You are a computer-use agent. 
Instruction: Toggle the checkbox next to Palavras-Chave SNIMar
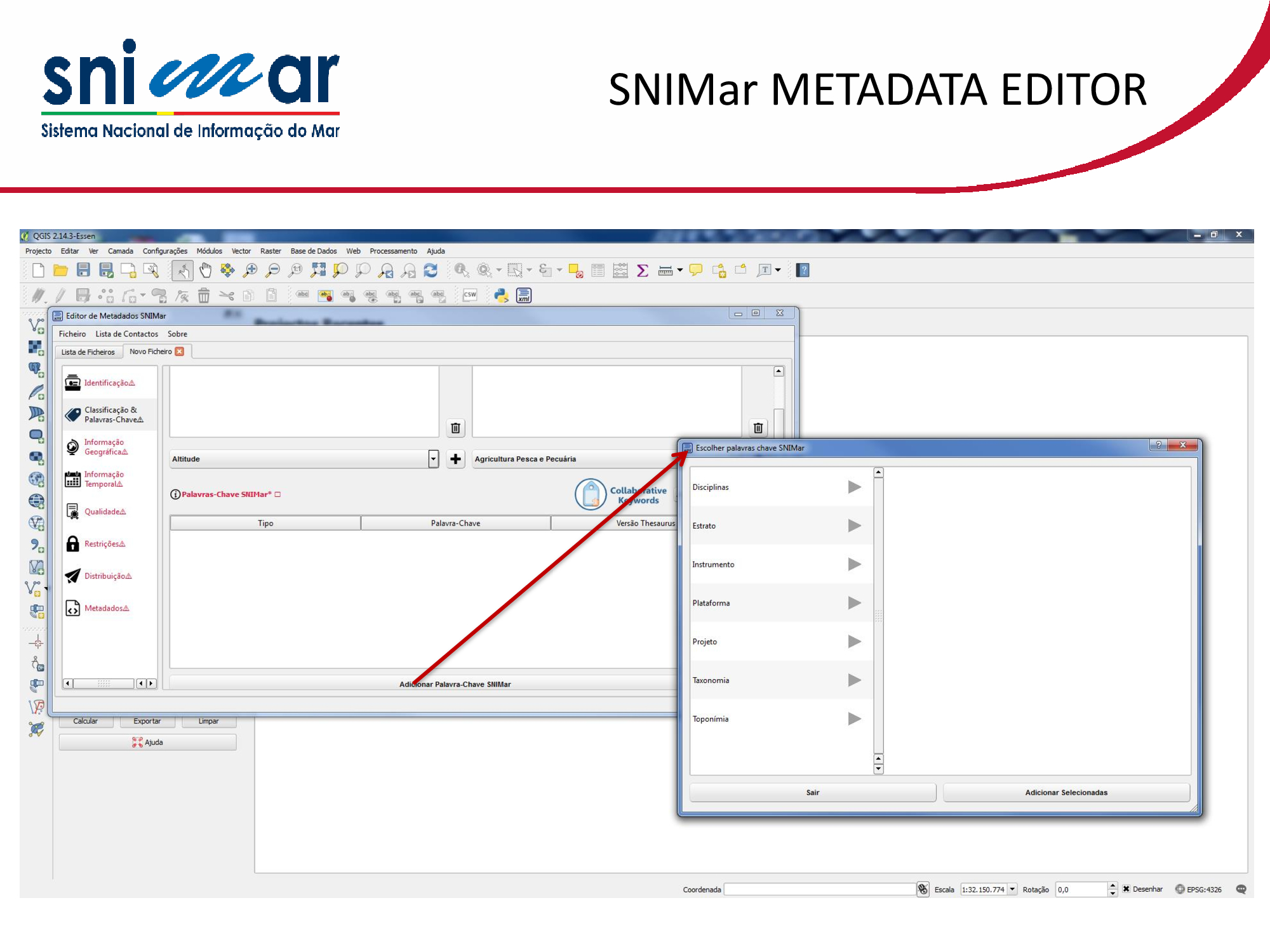pyautogui.click(x=277, y=494)
